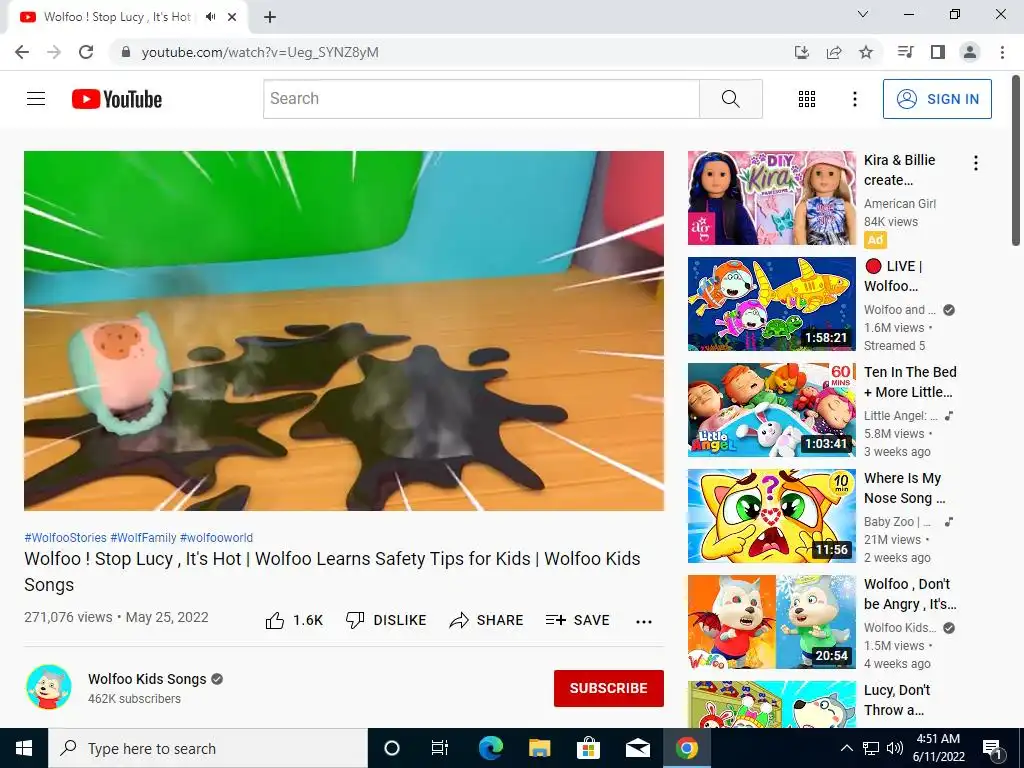Open Chrome media controls
The image size is (1024, 768).
[905, 52]
